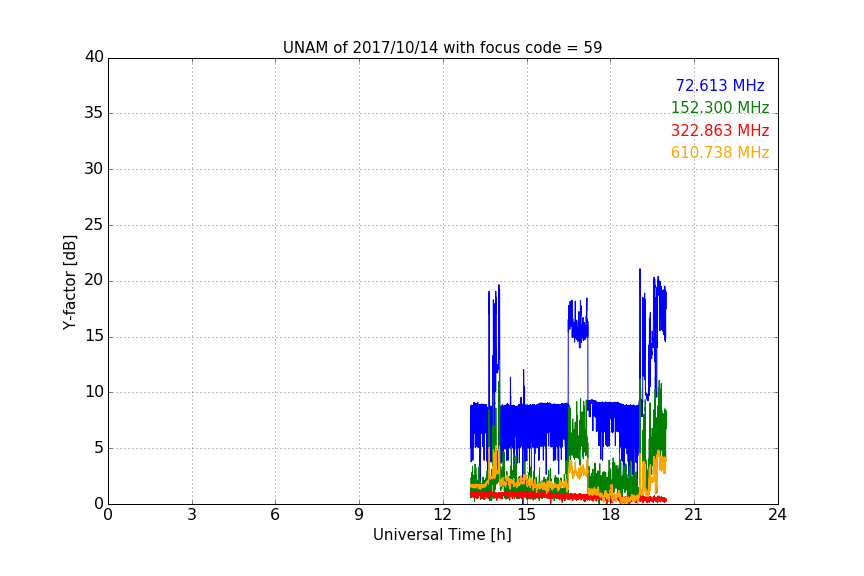Click the y-axis tick label '30'
Screen dimensions: 864x576
(94, 169)
